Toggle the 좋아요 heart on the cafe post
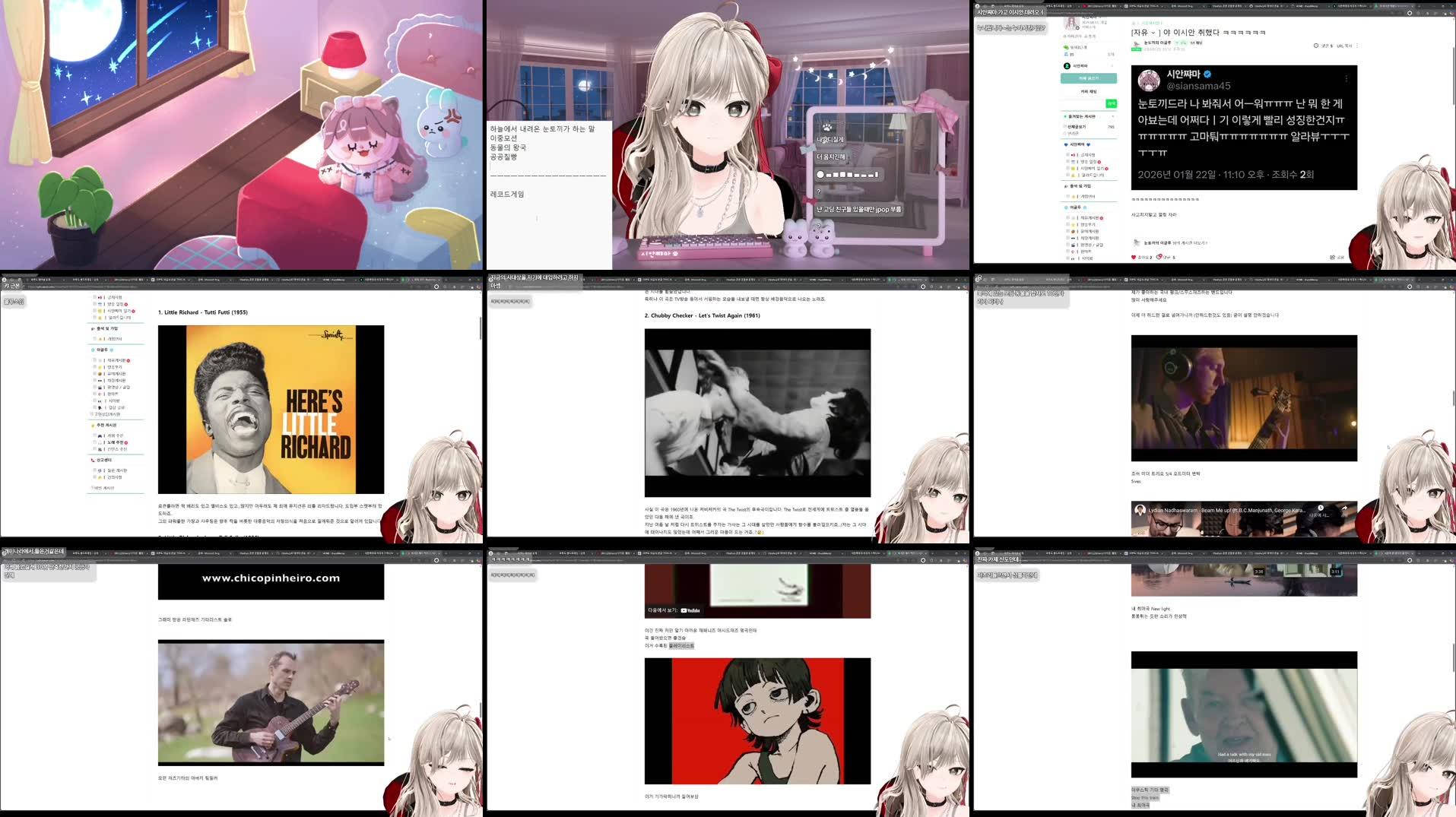The width and height of the screenshot is (1456, 817). coord(1133,258)
